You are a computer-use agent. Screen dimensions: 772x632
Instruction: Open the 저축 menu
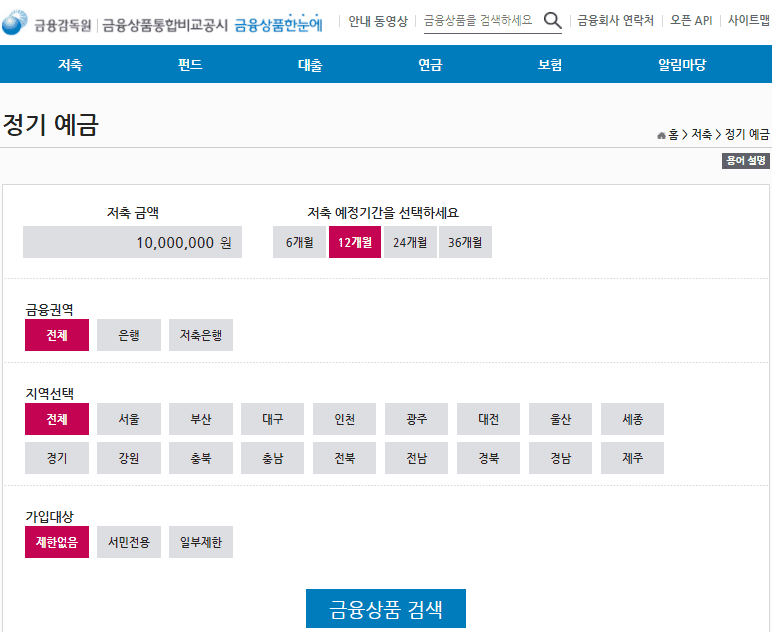70,65
